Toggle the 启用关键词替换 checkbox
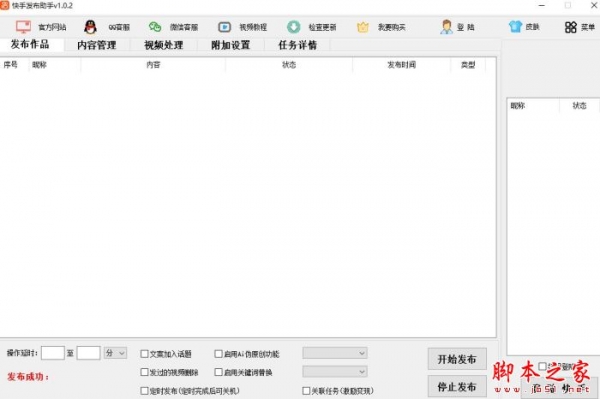 pos(218,372)
